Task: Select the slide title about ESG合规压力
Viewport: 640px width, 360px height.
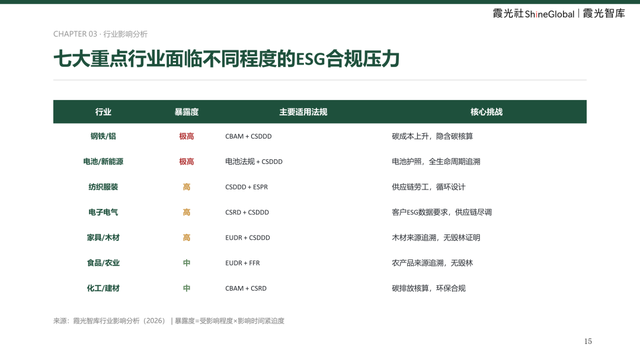Action: 227,58
